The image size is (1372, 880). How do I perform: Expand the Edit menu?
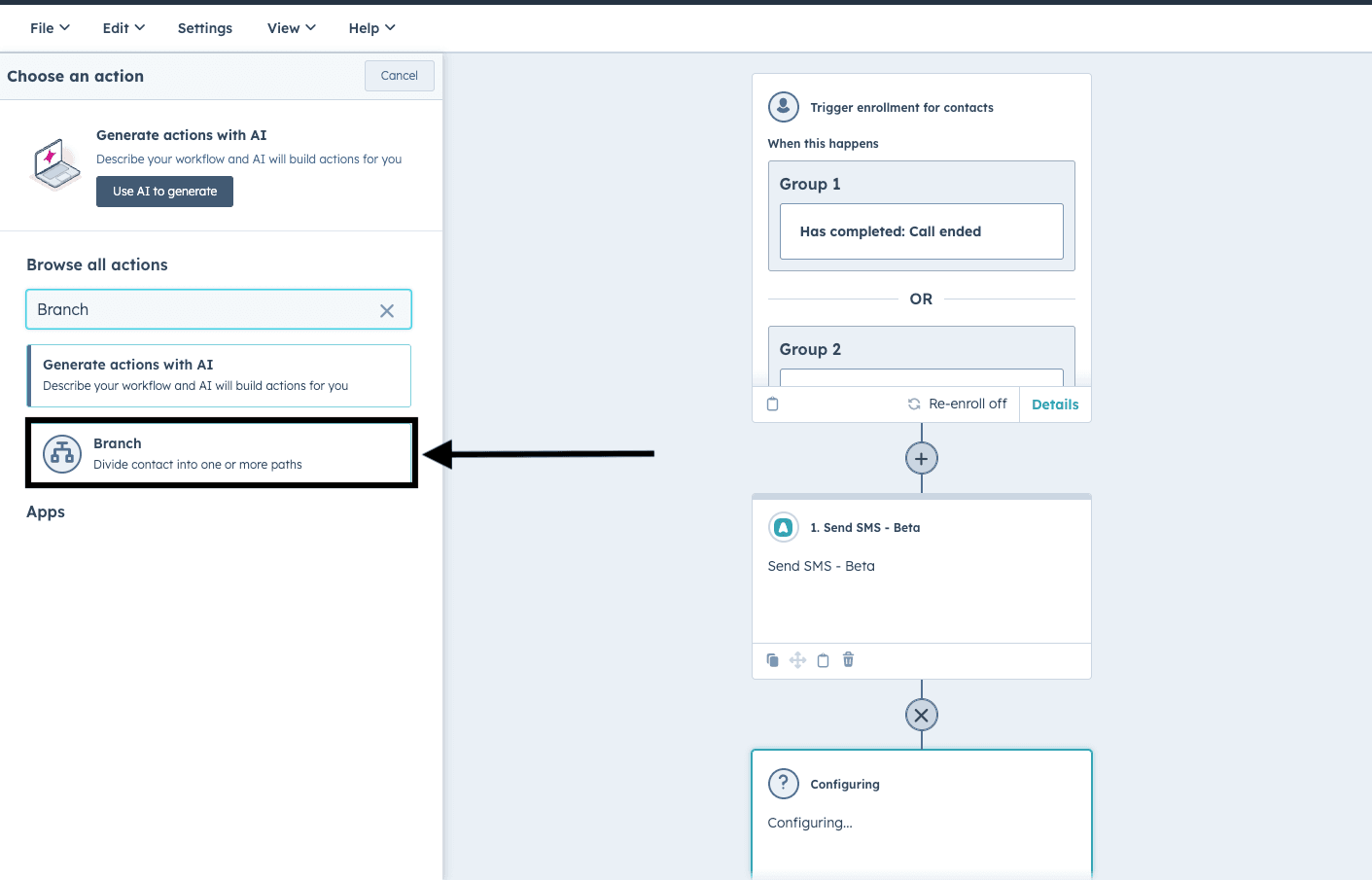point(123,28)
